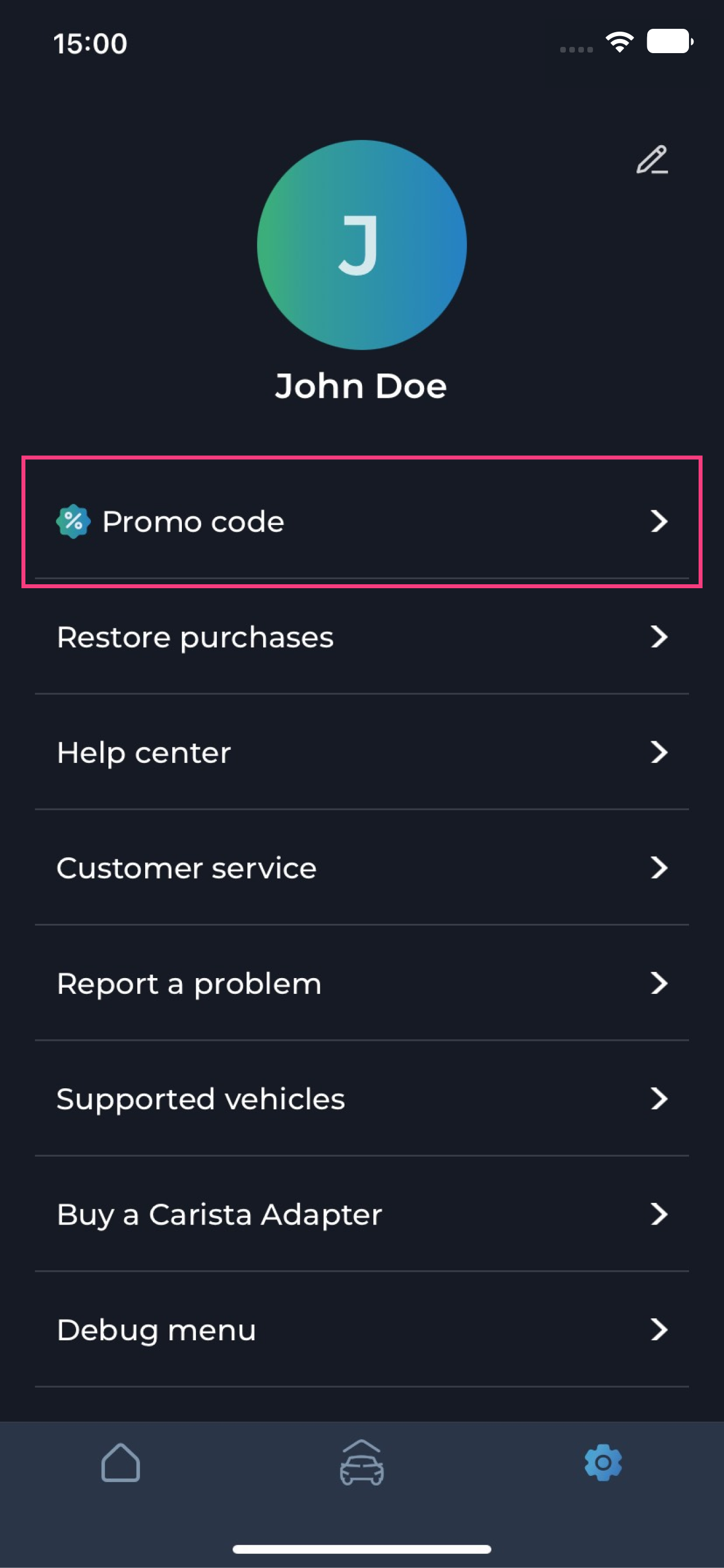Tap the promo code percent badge icon
724x1568 pixels.
73,522
